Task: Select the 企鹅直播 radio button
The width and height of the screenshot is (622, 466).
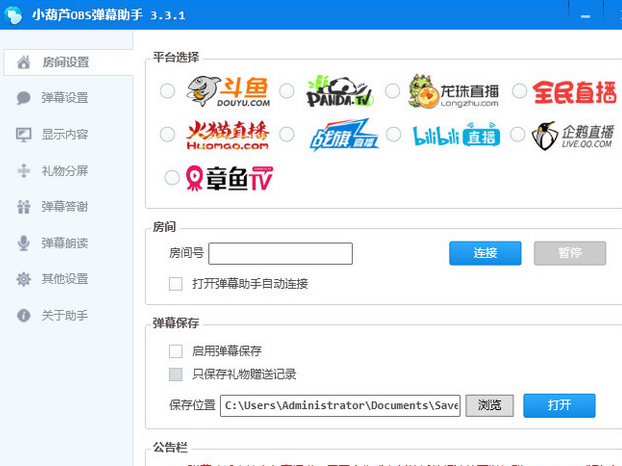Action: point(518,134)
